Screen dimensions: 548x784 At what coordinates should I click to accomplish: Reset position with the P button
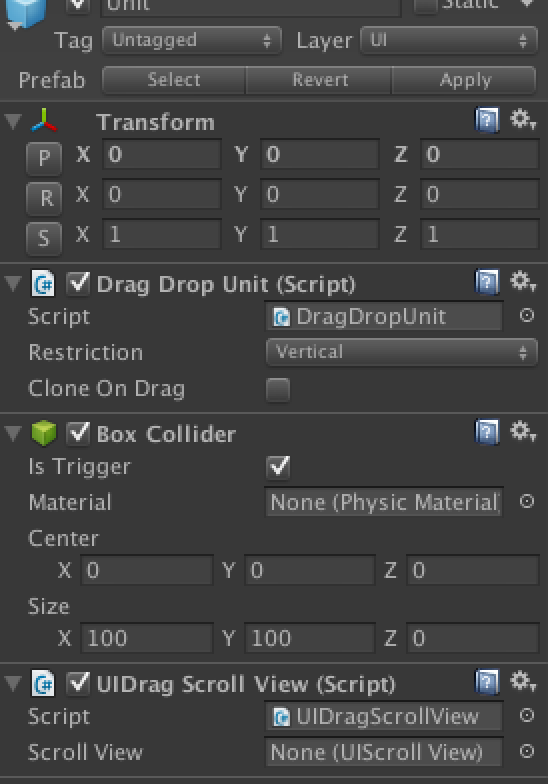44,158
